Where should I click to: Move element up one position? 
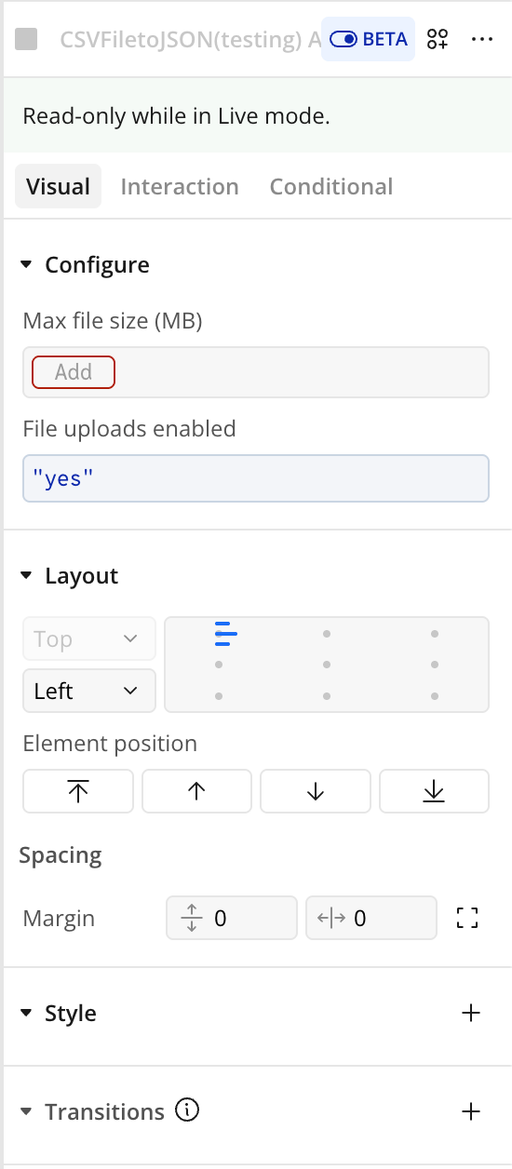click(x=197, y=791)
